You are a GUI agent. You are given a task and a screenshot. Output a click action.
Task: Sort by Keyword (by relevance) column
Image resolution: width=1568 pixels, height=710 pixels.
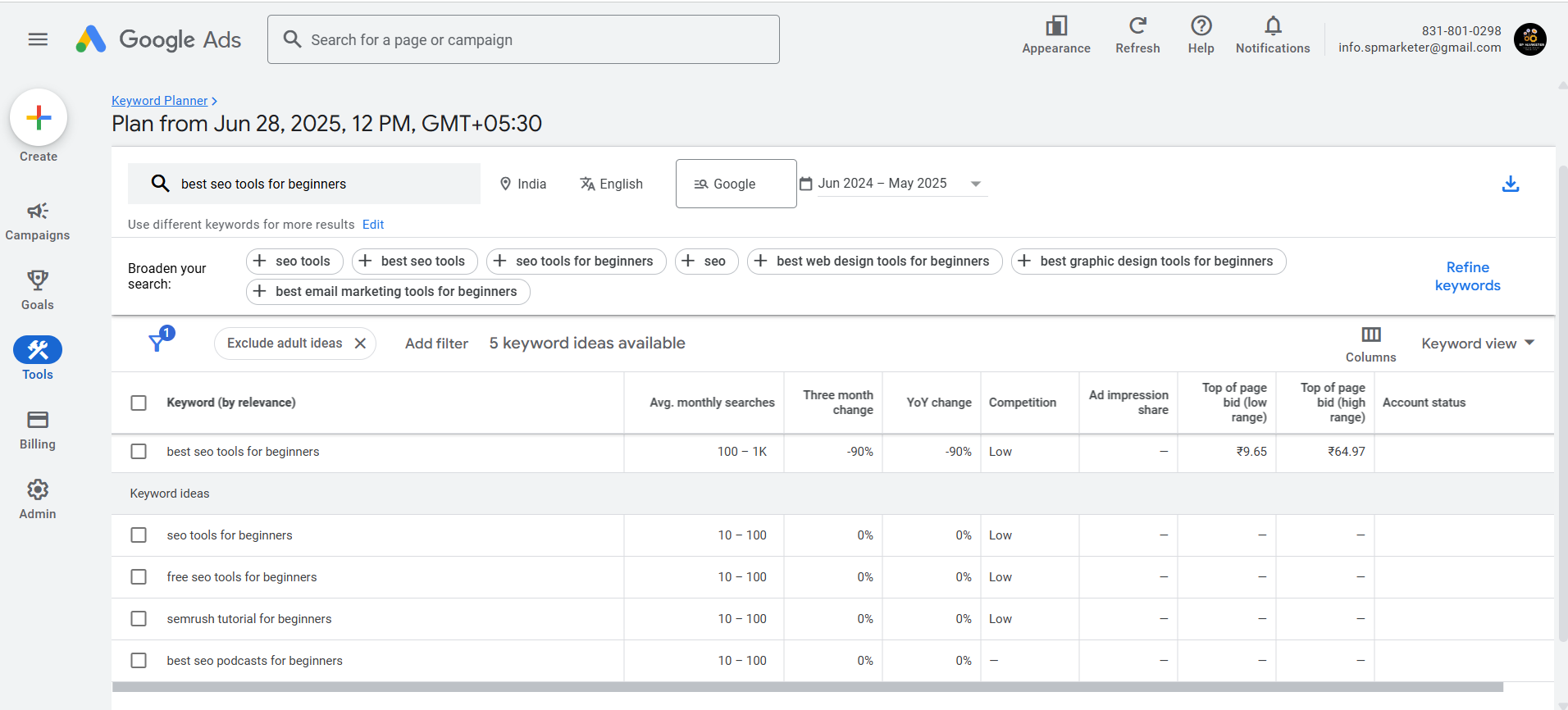tap(231, 403)
